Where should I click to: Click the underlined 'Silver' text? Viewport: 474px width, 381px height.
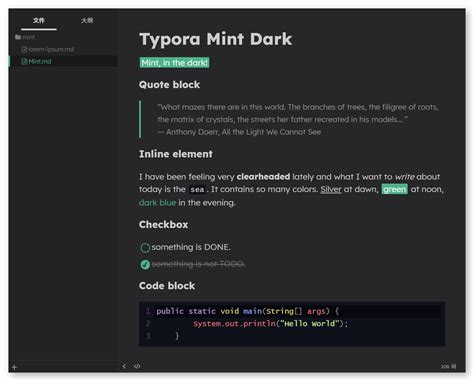pos(331,189)
